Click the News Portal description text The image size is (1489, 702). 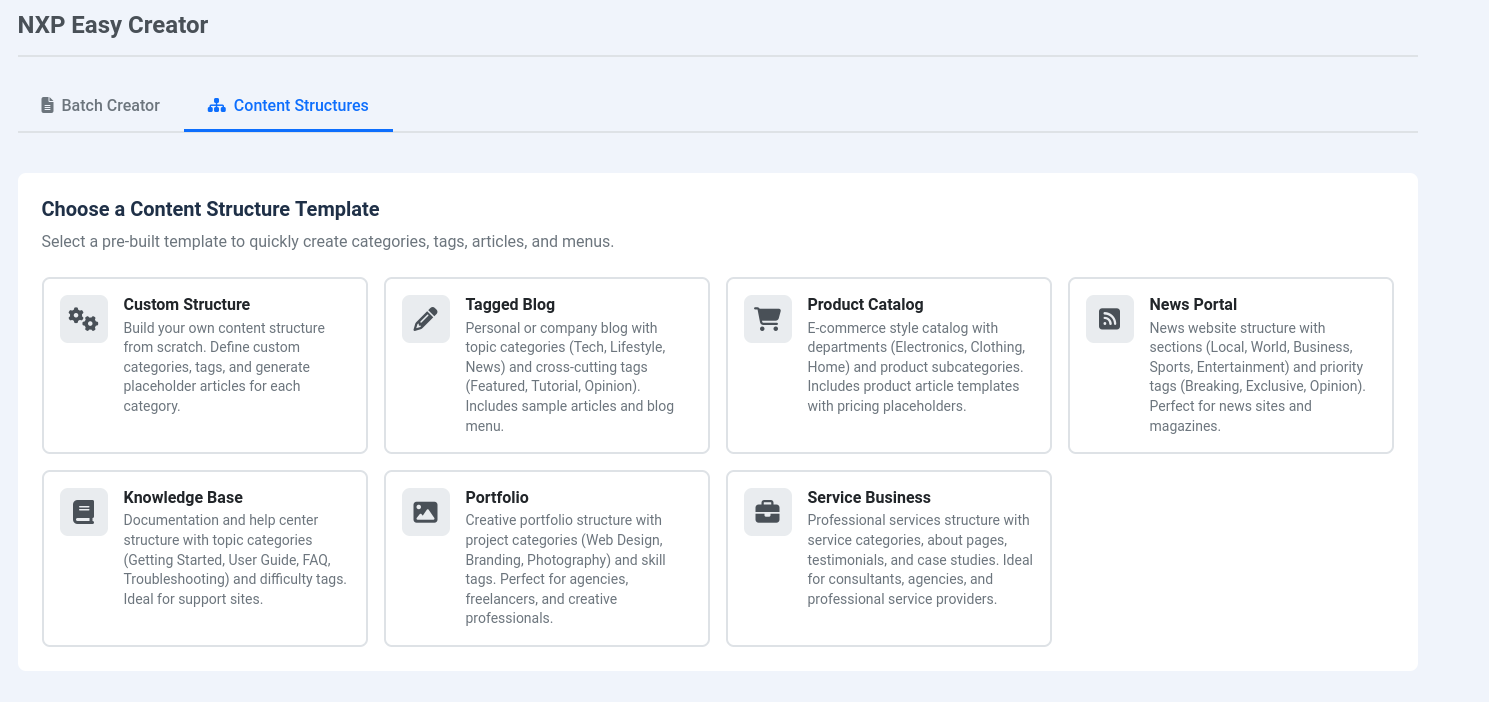[x=1256, y=376]
